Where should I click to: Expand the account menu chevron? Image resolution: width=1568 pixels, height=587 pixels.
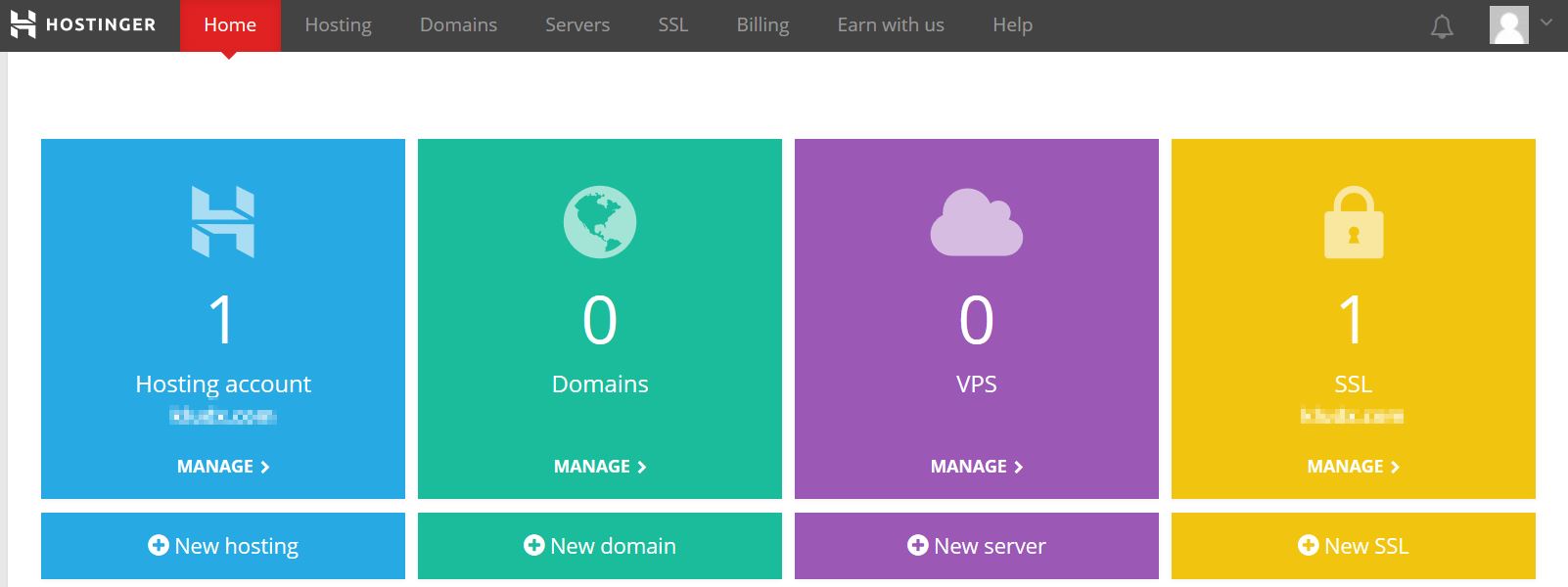pos(1546,22)
